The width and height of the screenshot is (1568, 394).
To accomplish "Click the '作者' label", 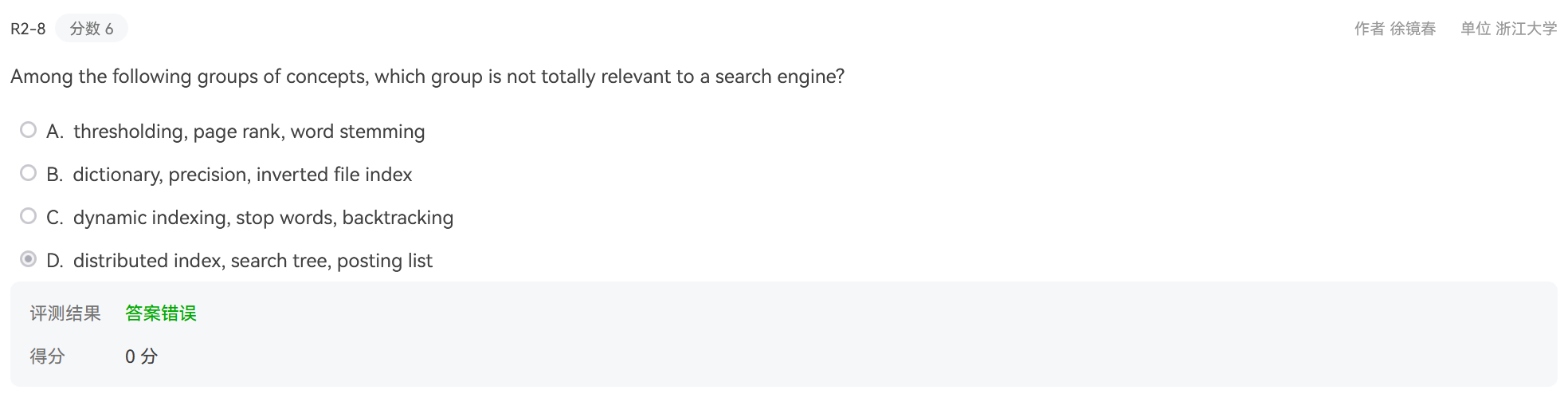I will point(1370,29).
